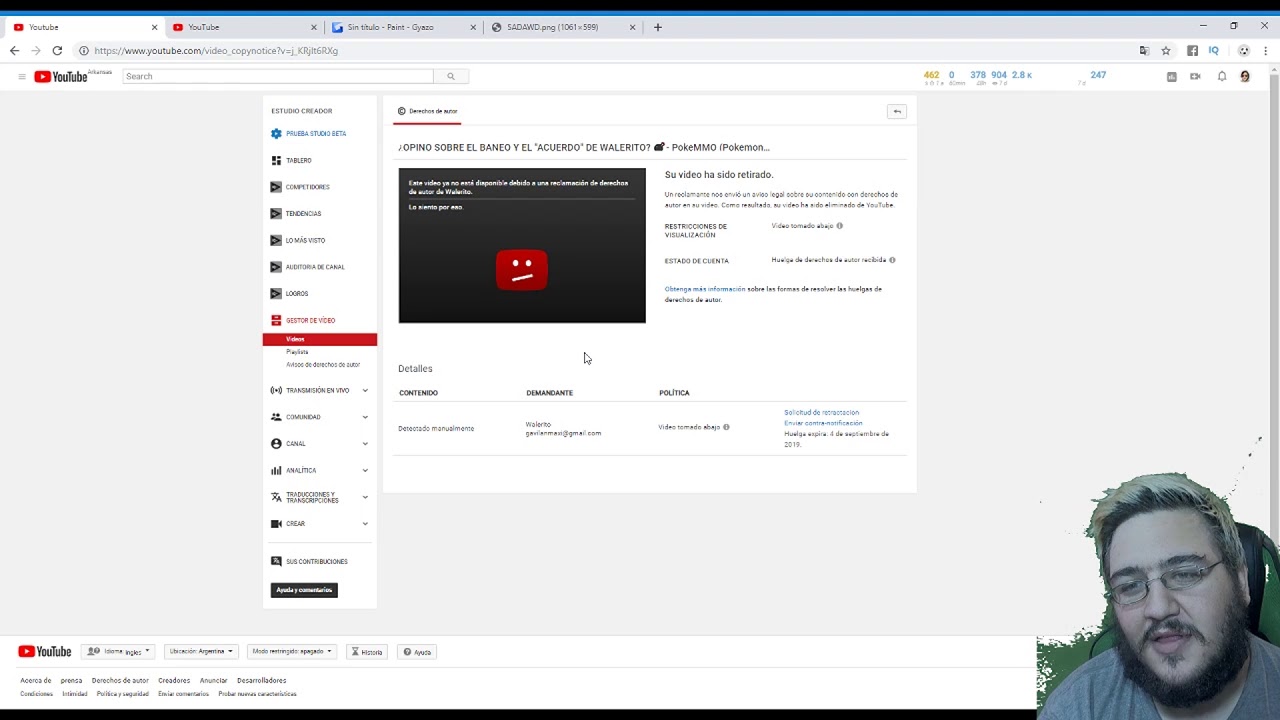Open a new browser tab
Viewport: 1280px width, 720px height.
point(657,27)
